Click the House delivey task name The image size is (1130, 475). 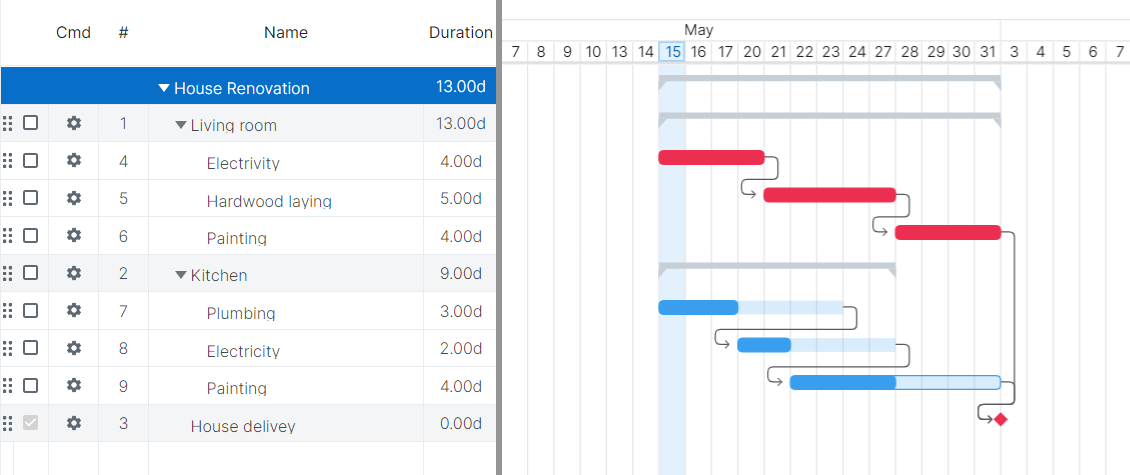[243, 426]
